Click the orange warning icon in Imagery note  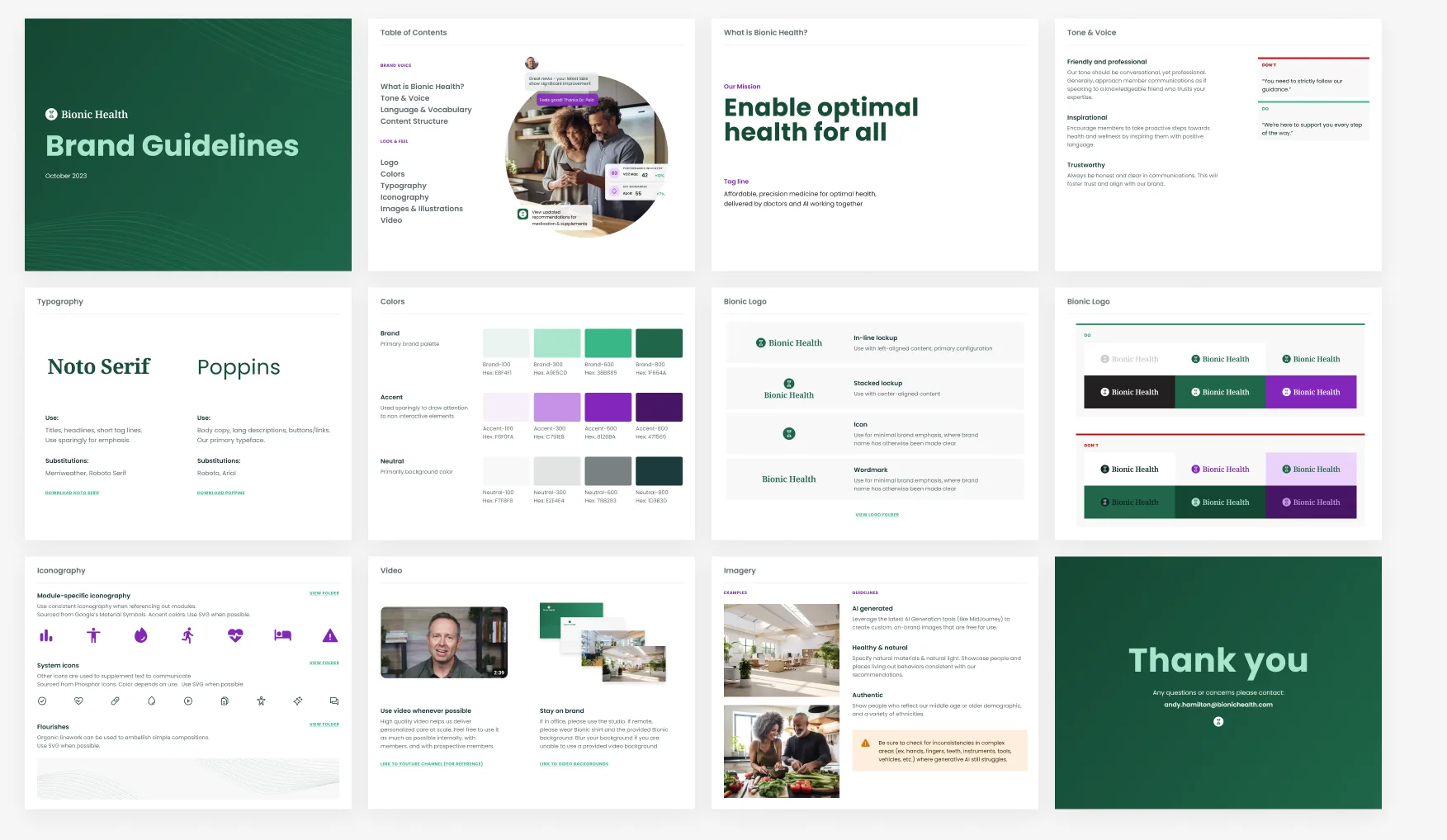pos(865,743)
